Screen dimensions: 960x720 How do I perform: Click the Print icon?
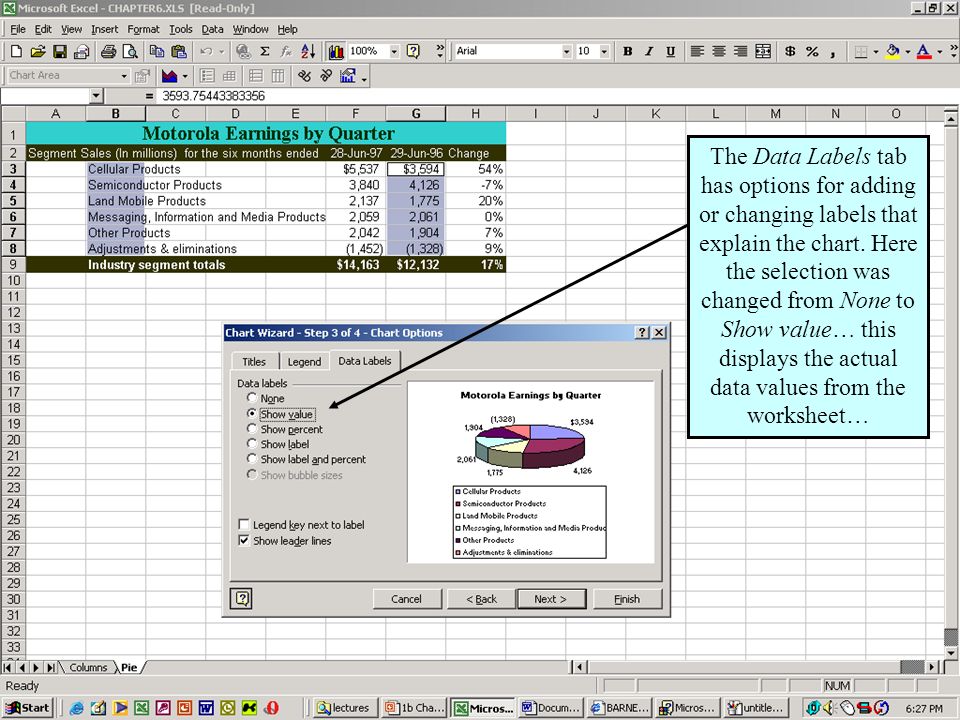click(108, 52)
